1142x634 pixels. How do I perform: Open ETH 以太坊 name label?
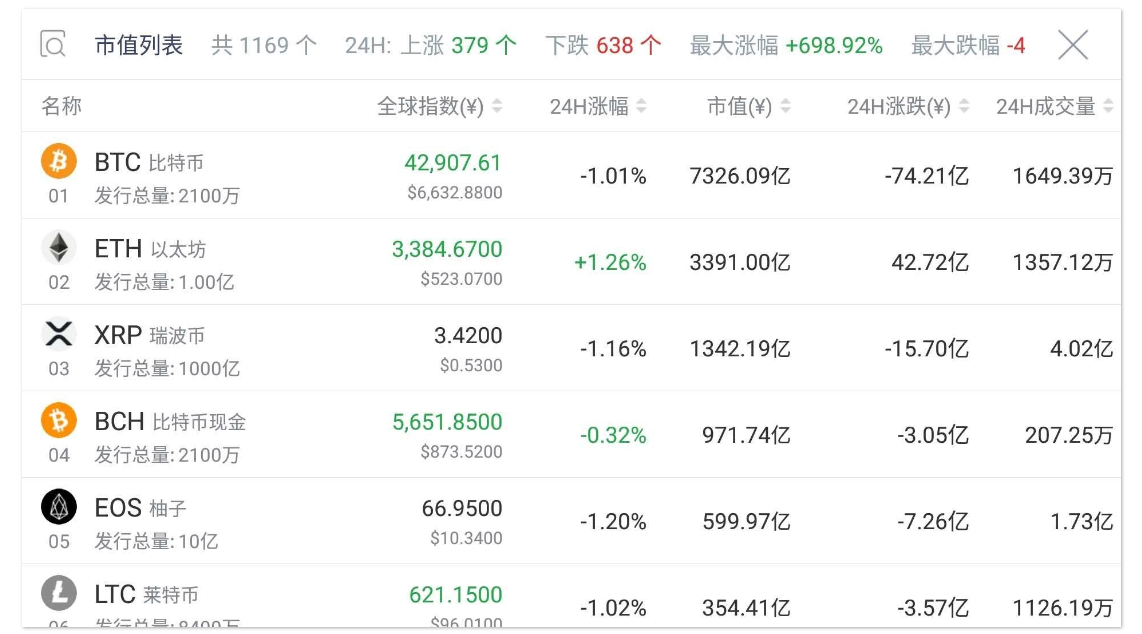[x=151, y=248]
